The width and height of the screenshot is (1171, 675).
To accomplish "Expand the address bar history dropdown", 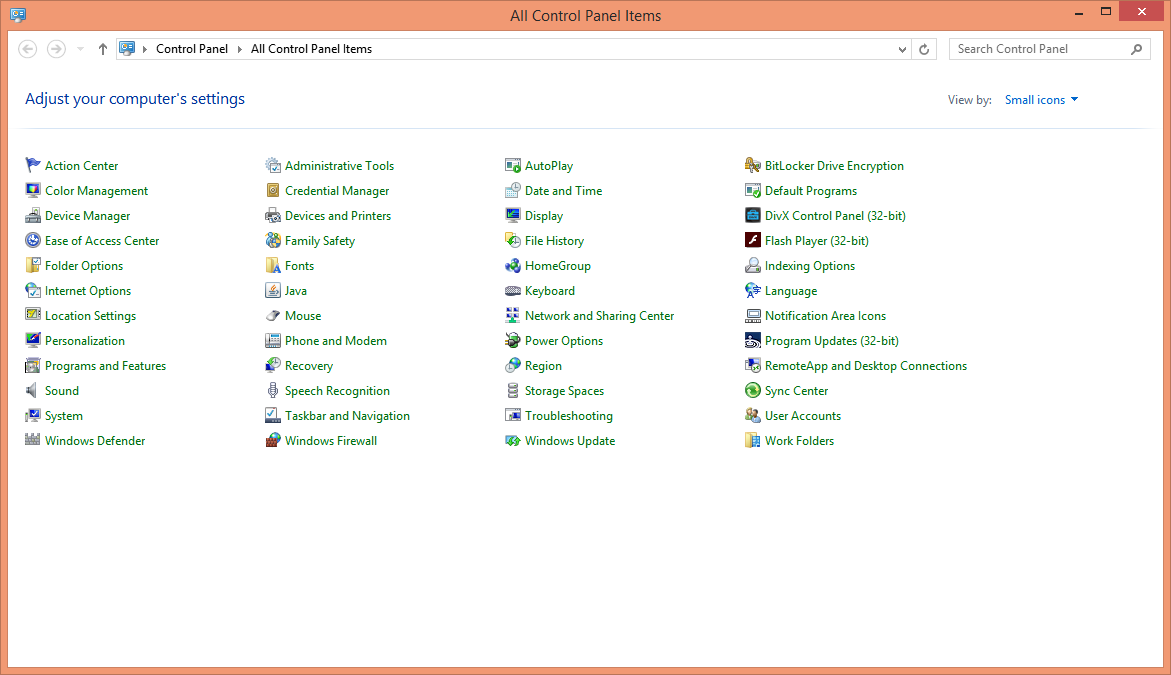I will (x=901, y=48).
